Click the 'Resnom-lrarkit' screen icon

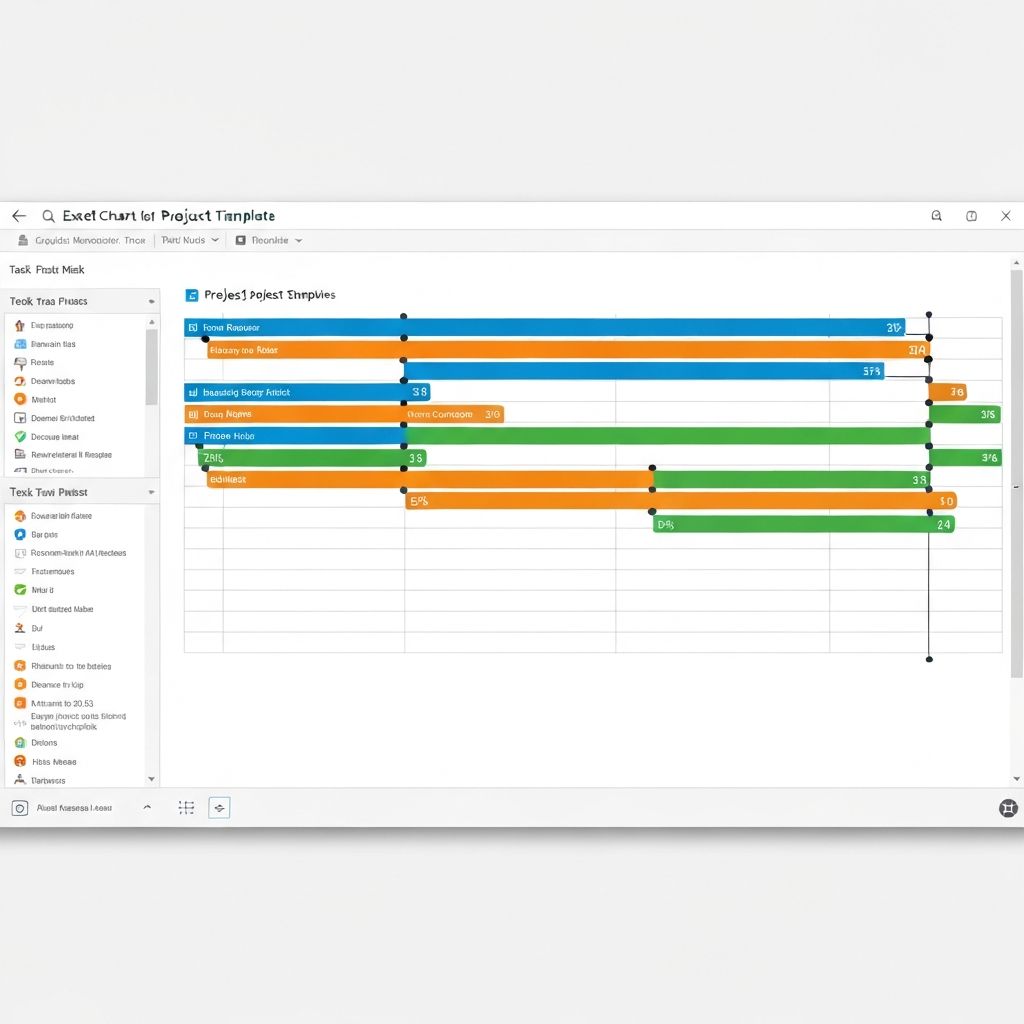click(20, 553)
